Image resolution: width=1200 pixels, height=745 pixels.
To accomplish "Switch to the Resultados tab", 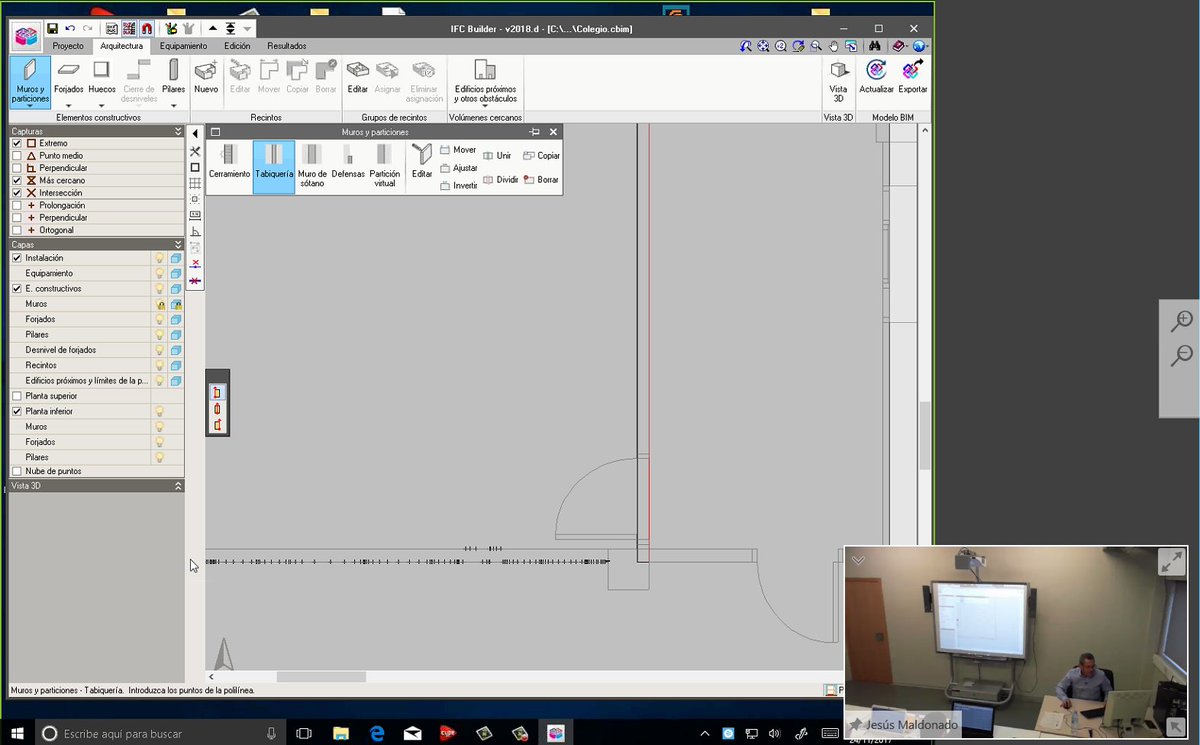I will [x=287, y=46].
